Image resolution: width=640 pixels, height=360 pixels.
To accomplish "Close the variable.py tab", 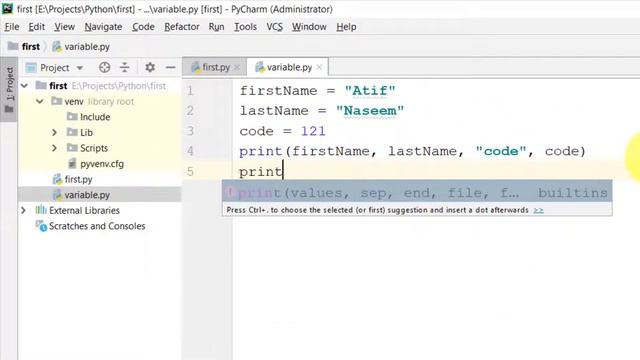I will click(x=320, y=68).
